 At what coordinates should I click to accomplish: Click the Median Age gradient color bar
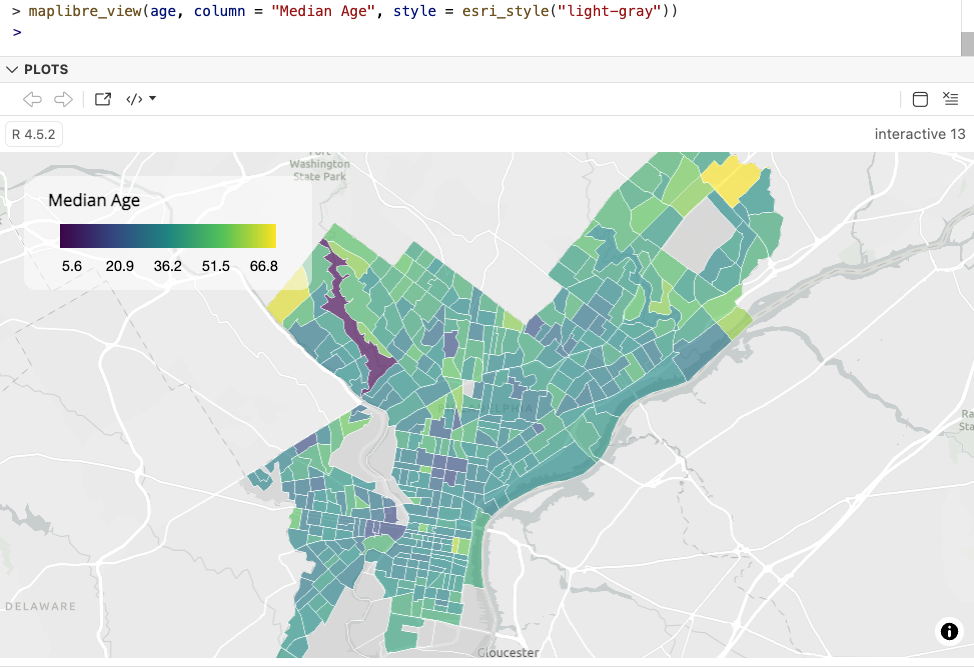167,236
